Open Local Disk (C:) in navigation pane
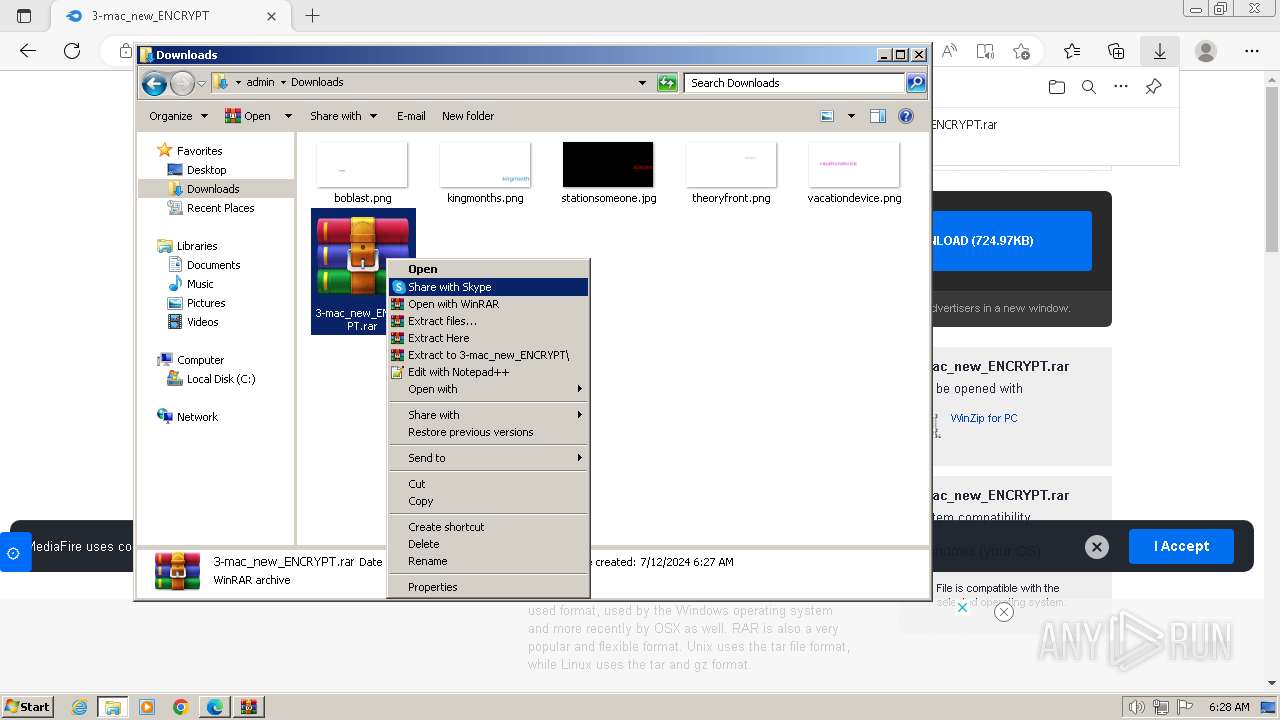Screen dimensions: 1280x720 tap(220, 379)
